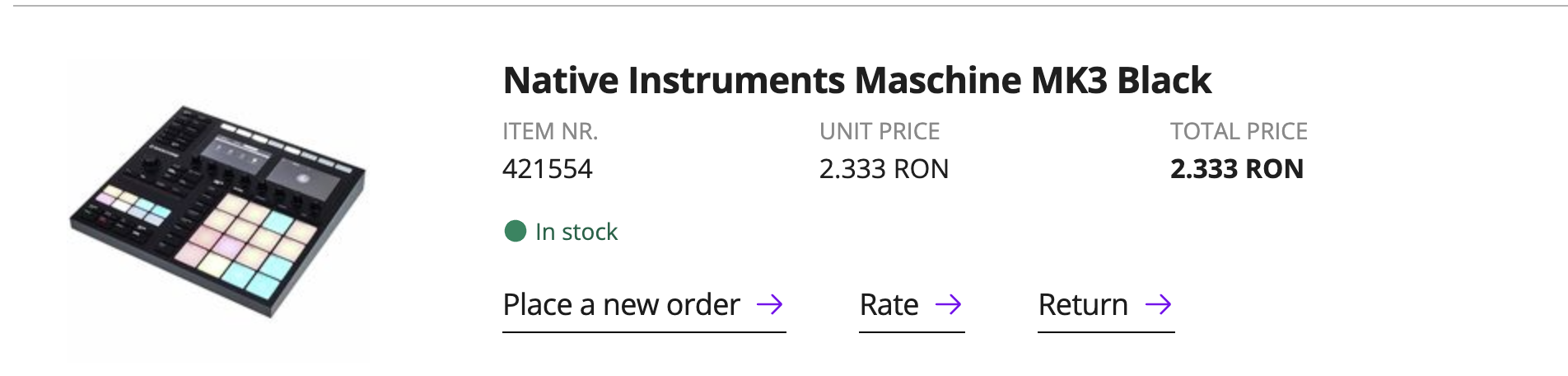Click the purple arrow next to Return

coord(1158,305)
